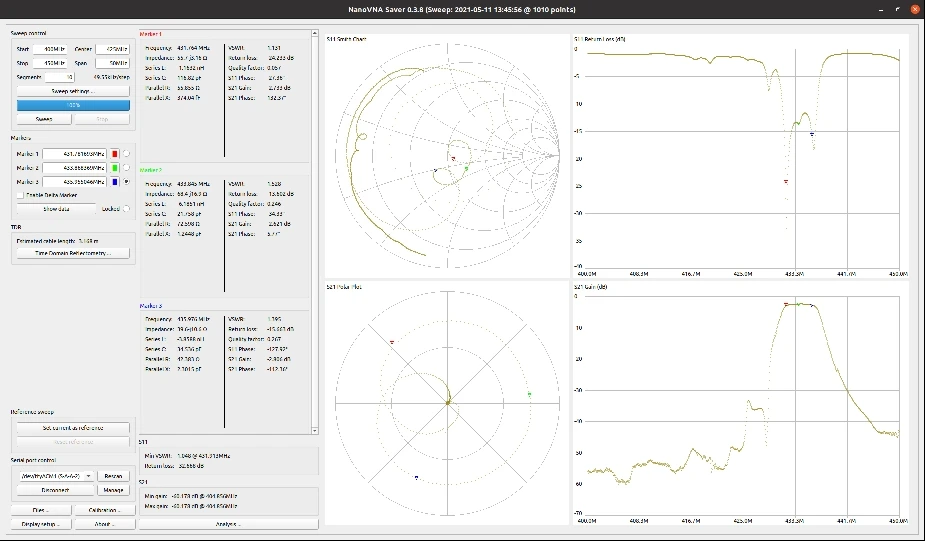Click blue marker on S21 Polar Plot
The height and width of the screenshot is (541, 925).
point(416,478)
